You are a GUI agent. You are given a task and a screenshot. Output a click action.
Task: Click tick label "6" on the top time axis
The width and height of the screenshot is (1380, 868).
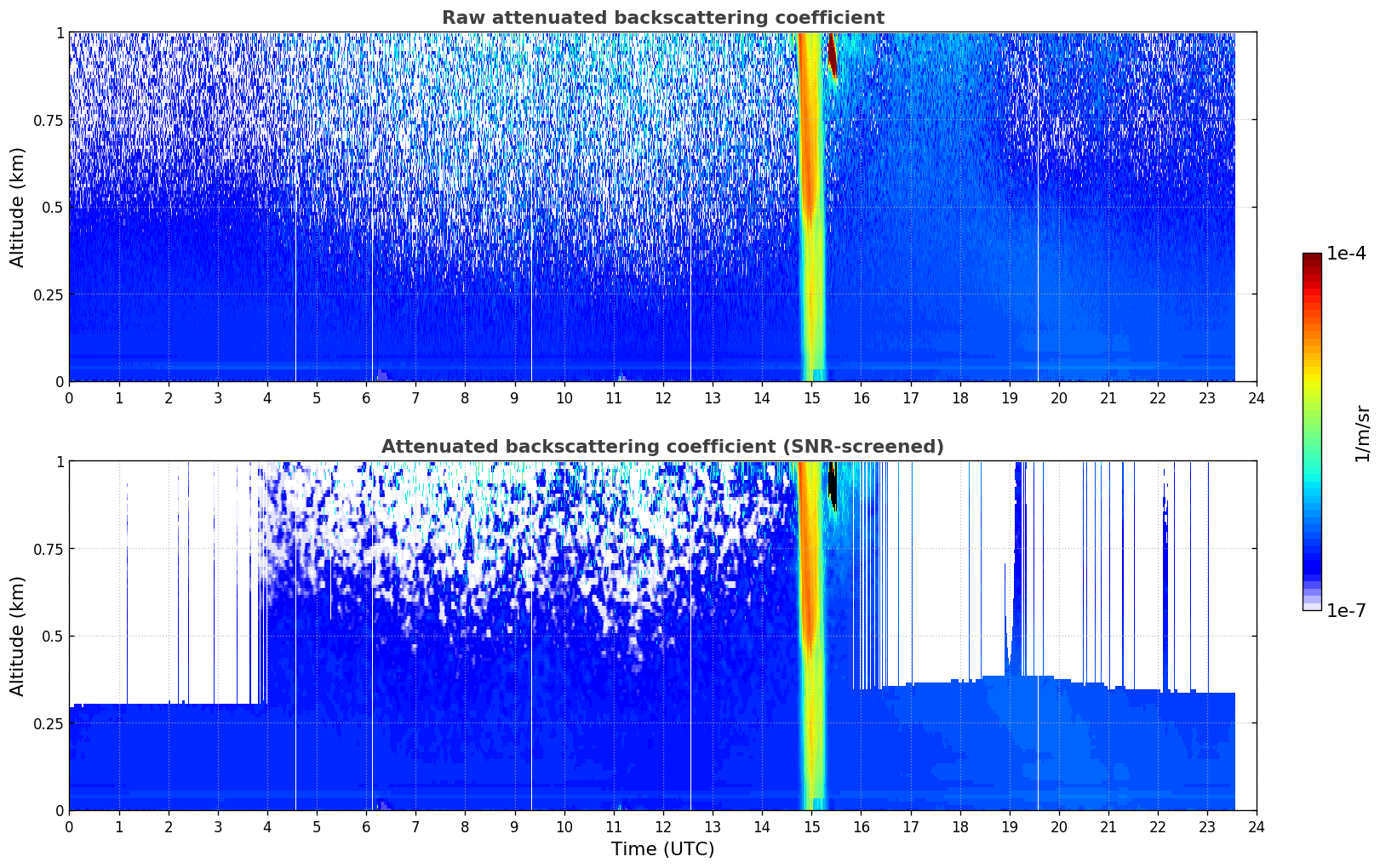click(x=366, y=397)
